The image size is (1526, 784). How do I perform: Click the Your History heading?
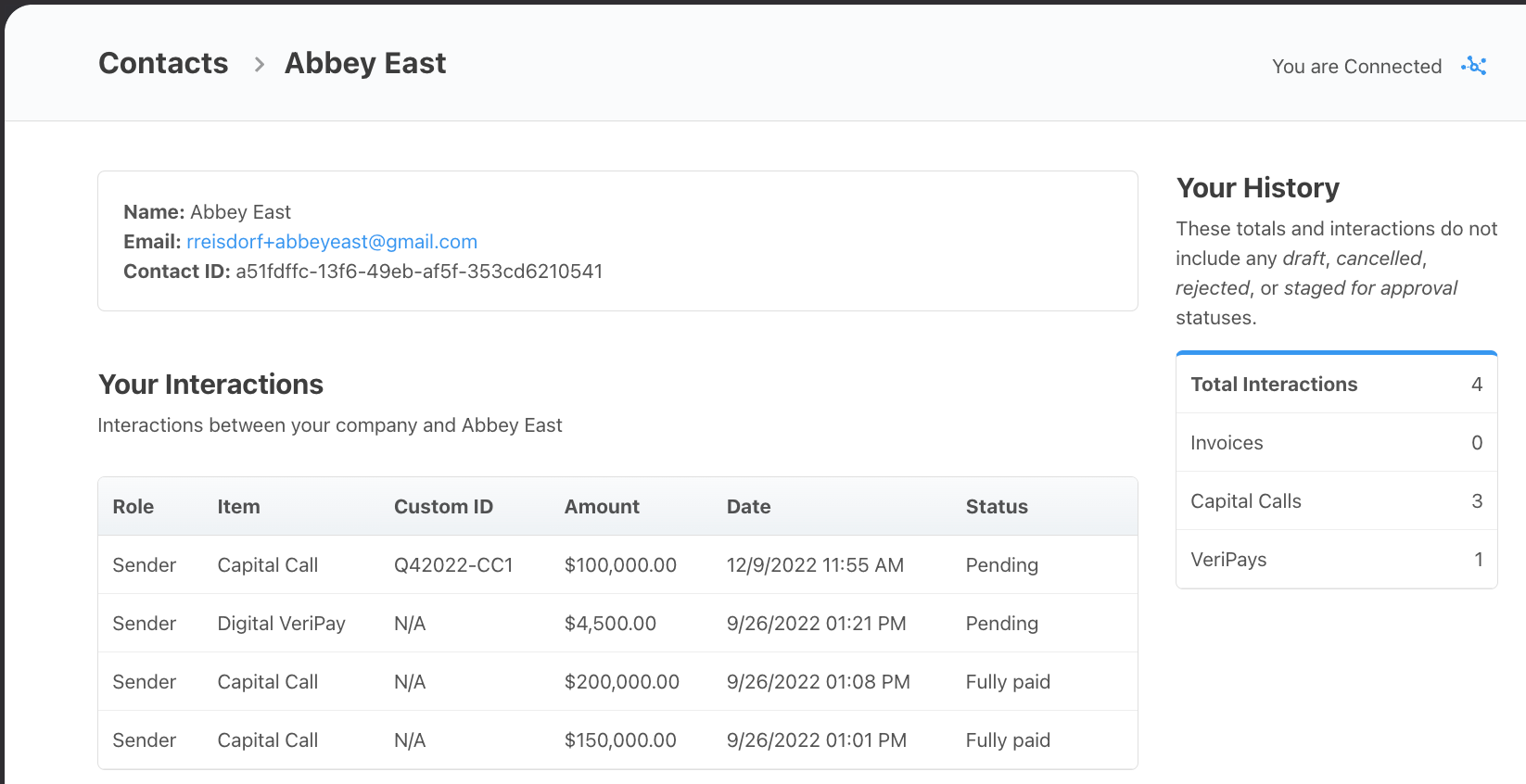pyautogui.click(x=1257, y=188)
